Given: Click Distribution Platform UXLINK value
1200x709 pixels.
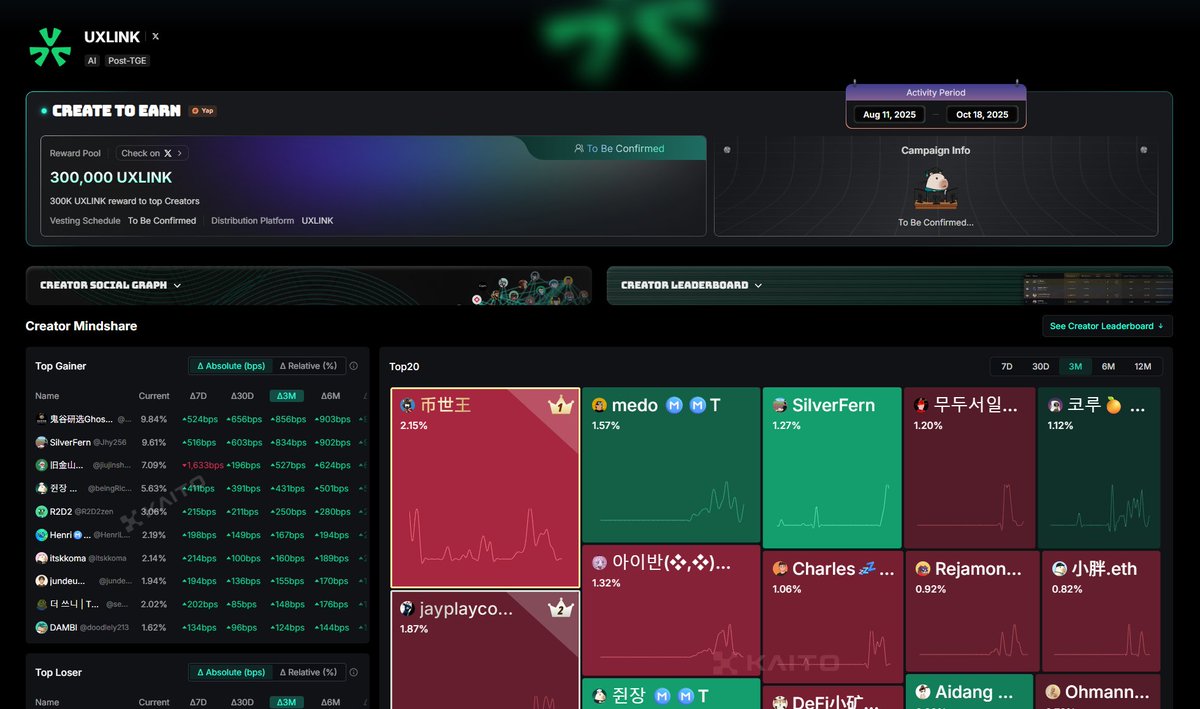Looking at the screenshot, I should (x=317, y=221).
